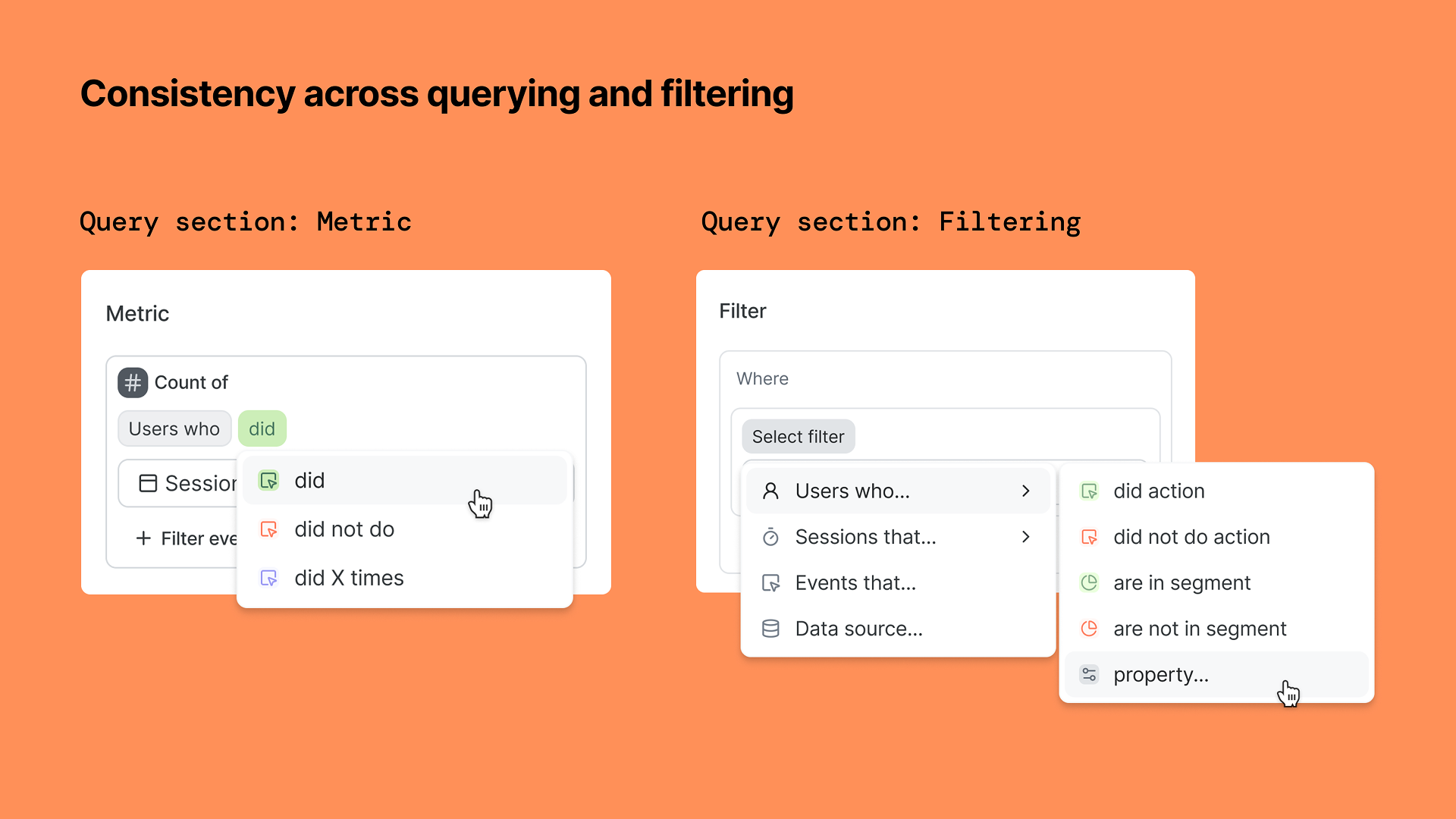1456x819 pixels.
Task: Click the 'Count of' label
Action: (x=191, y=382)
